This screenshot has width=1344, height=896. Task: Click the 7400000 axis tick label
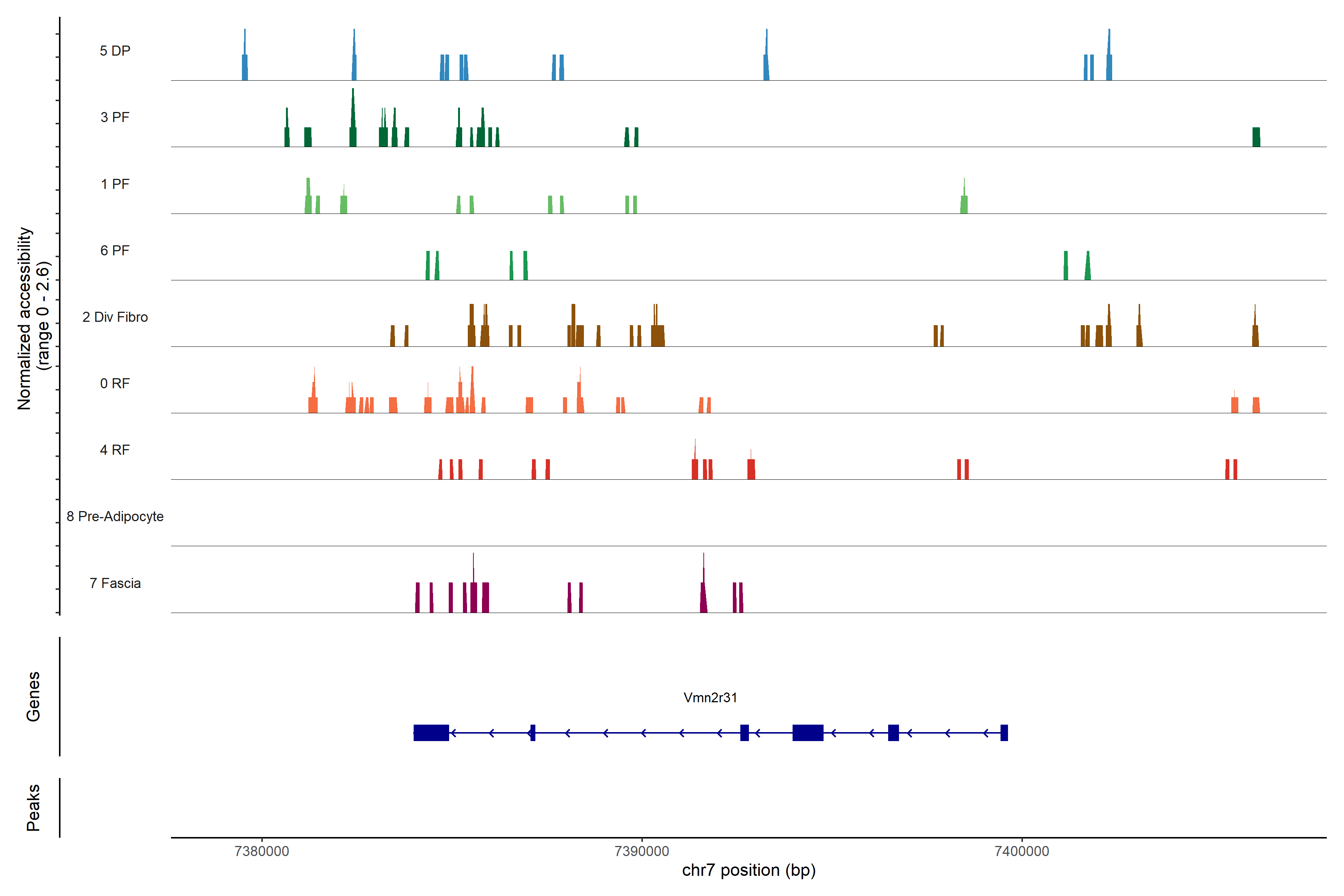click(x=1022, y=851)
